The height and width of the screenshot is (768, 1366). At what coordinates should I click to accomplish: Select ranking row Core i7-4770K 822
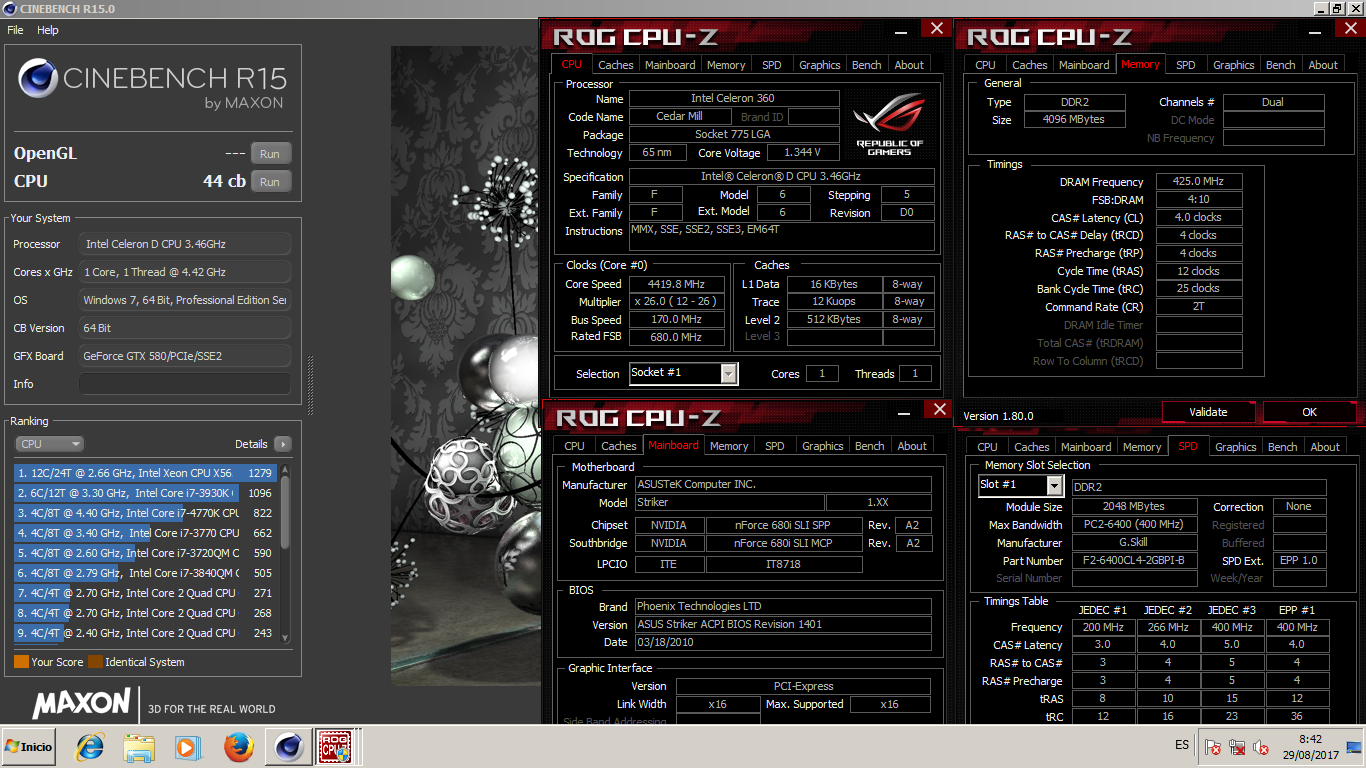(x=145, y=513)
